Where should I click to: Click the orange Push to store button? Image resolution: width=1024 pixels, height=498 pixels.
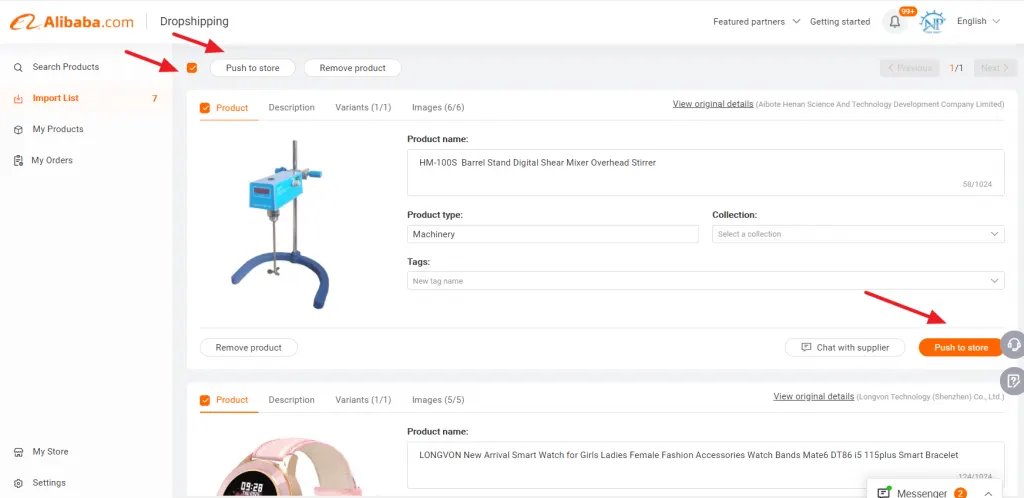tap(961, 348)
